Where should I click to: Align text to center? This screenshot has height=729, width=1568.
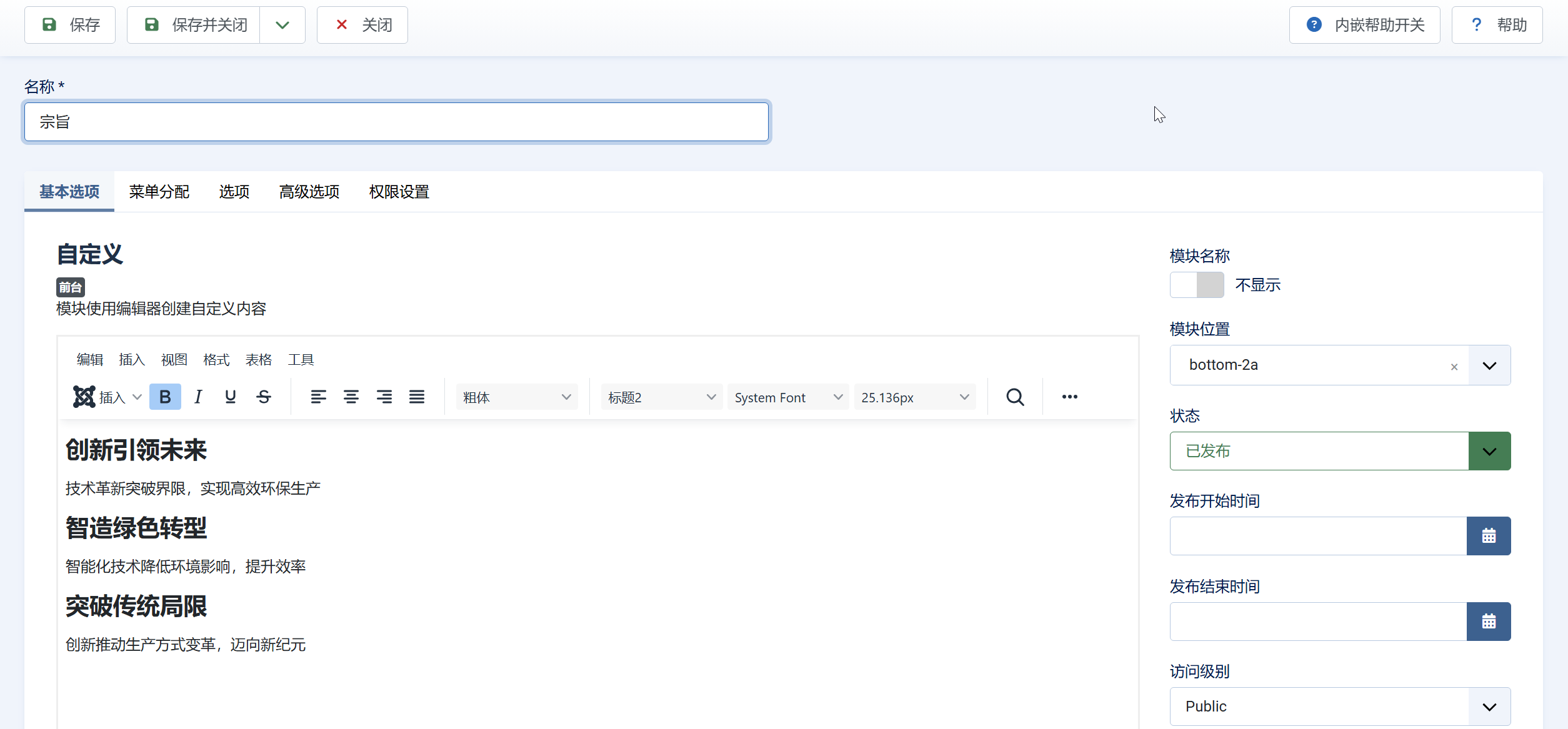pos(351,397)
